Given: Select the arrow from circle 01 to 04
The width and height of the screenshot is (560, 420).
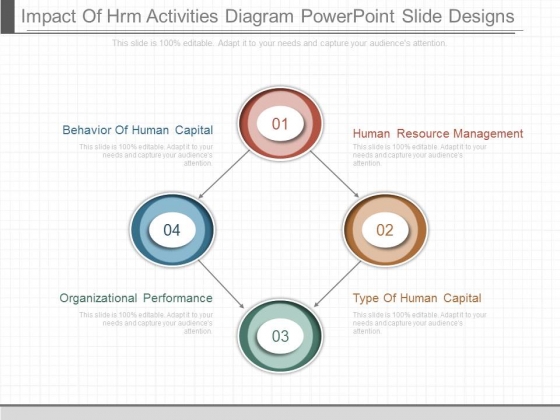Looking at the screenshot, I should coord(224,174).
